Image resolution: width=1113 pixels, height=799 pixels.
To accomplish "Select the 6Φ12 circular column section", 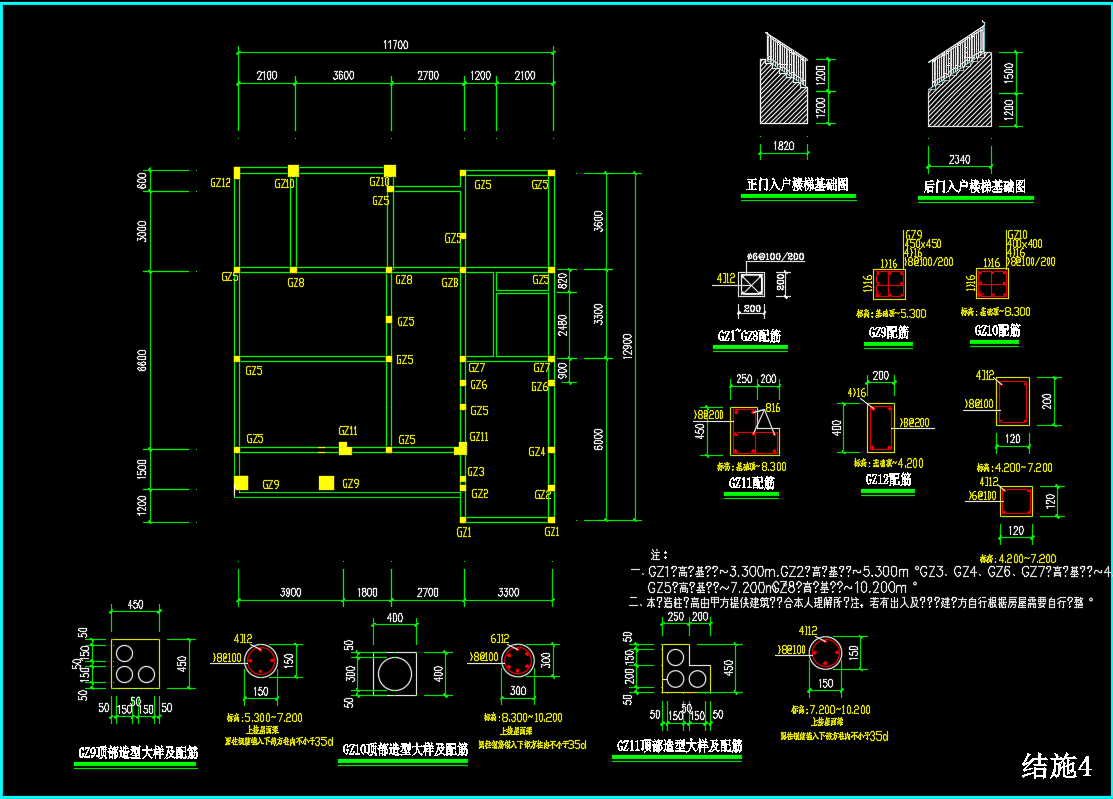I will [x=520, y=660].
